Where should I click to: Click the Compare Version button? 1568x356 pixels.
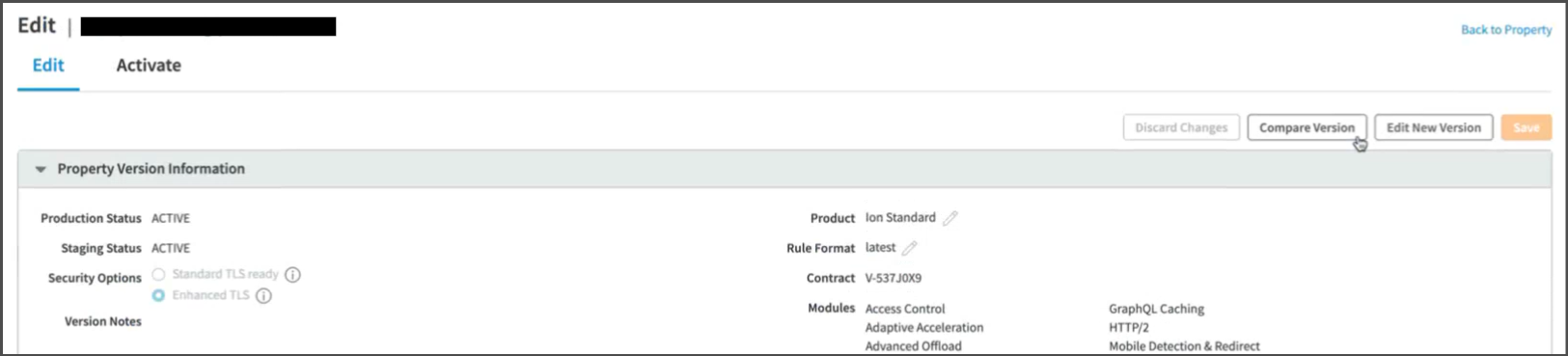tap(1307, 127)
